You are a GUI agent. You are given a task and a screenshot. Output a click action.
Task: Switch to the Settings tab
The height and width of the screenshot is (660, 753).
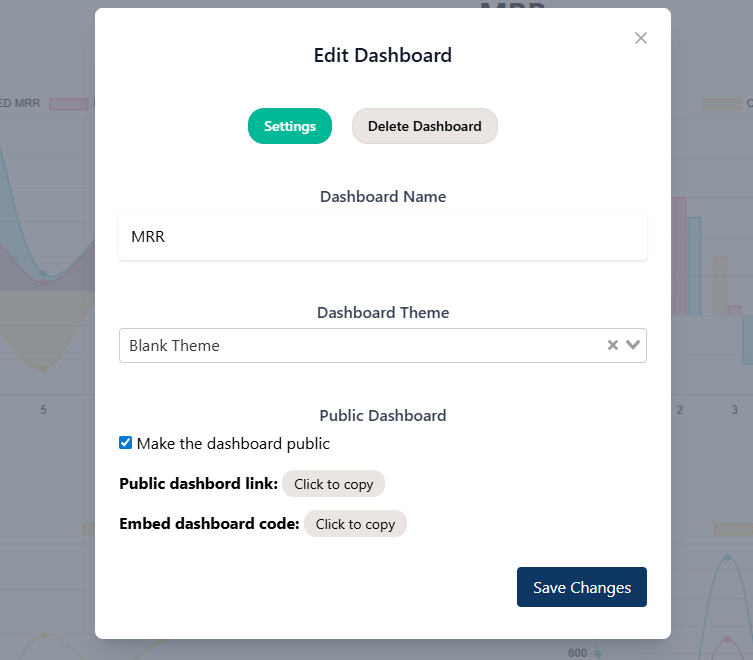pos(290,126)
